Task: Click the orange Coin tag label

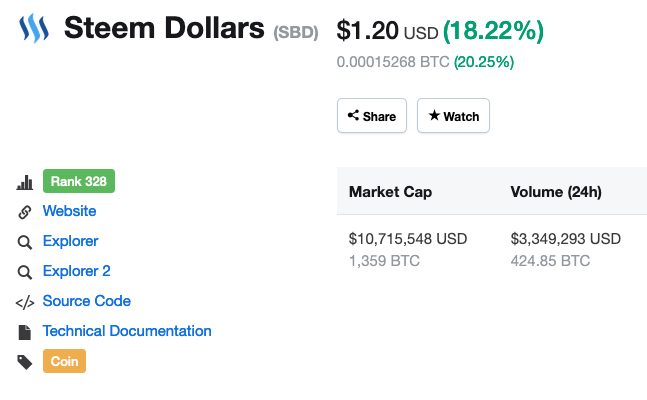Action: coord(64,361)
